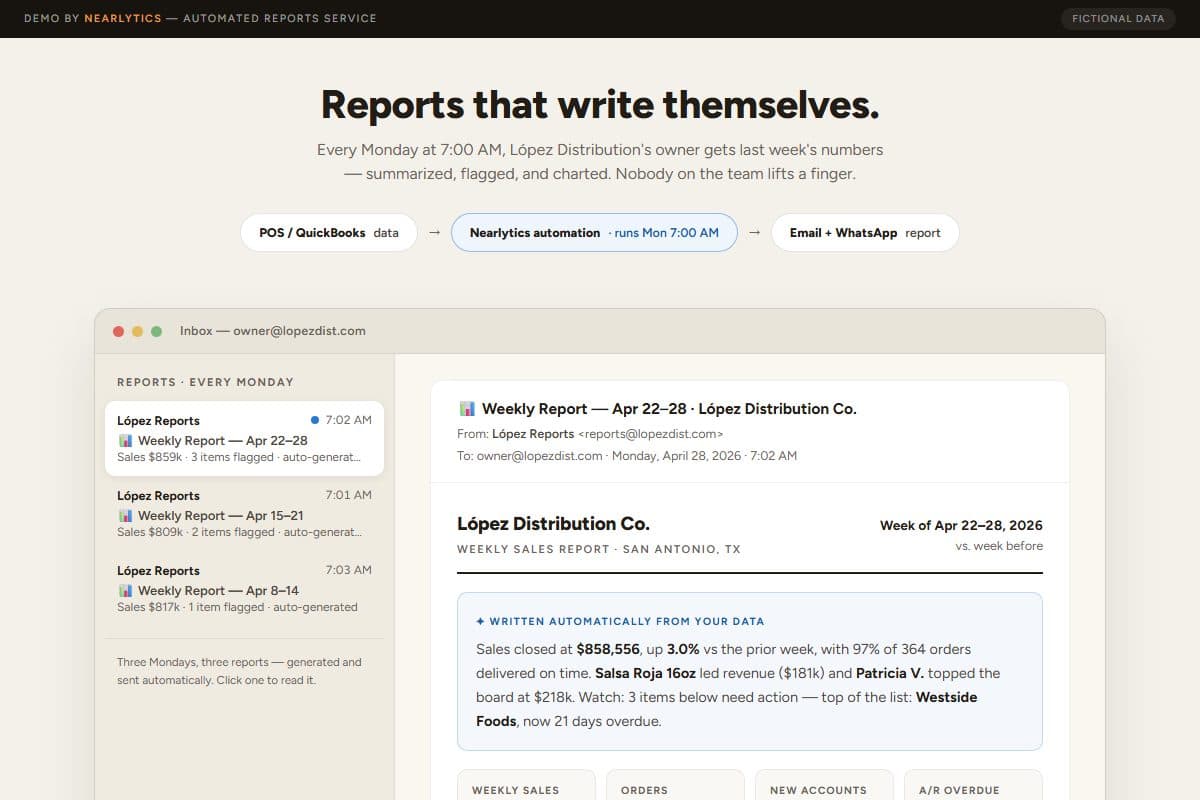The image size is (1200, 800).
Task: Click the chart icon in the email subject header
Action: (x=467, y=408)
